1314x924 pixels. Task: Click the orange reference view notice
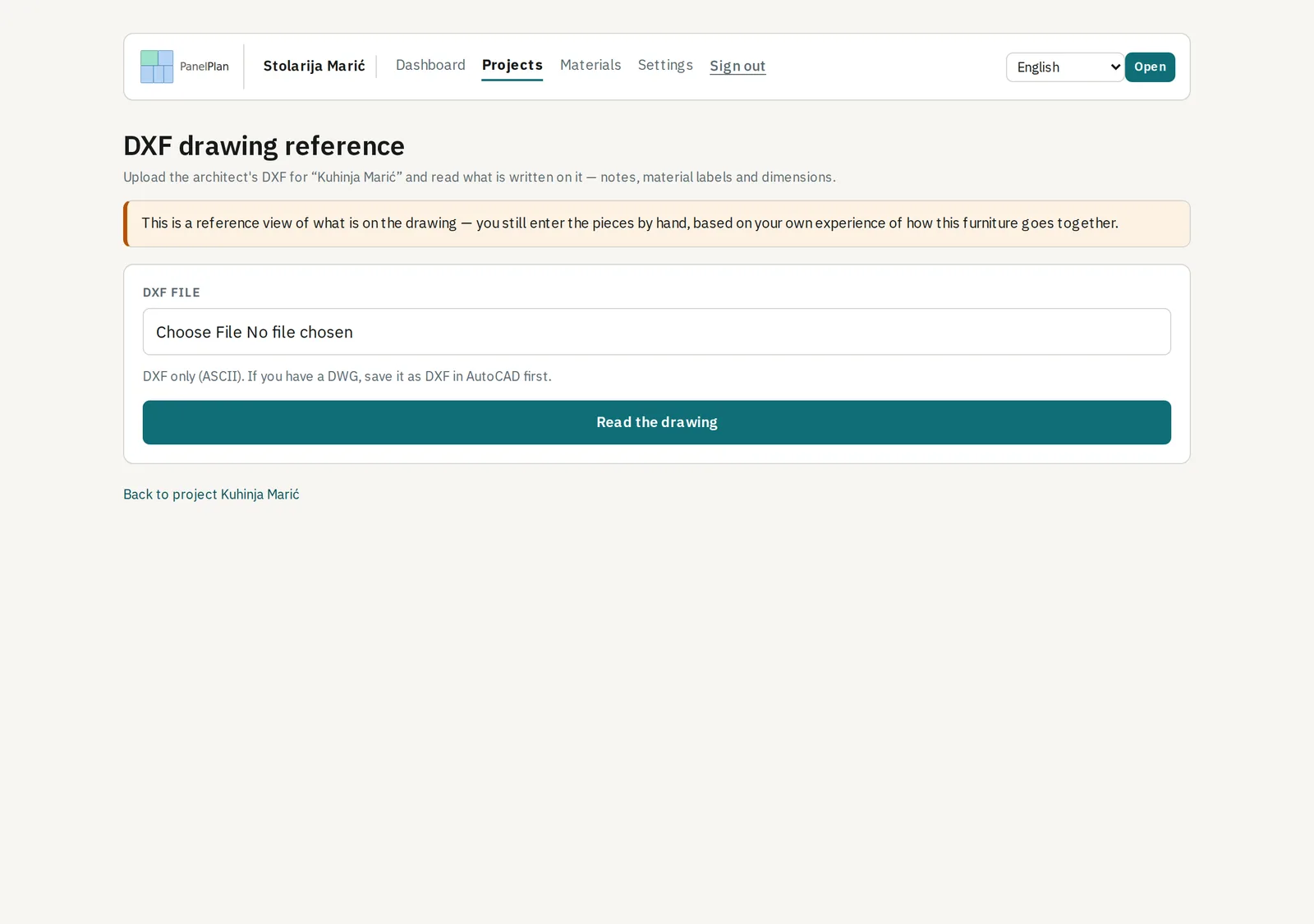click(x=657, y=223)
